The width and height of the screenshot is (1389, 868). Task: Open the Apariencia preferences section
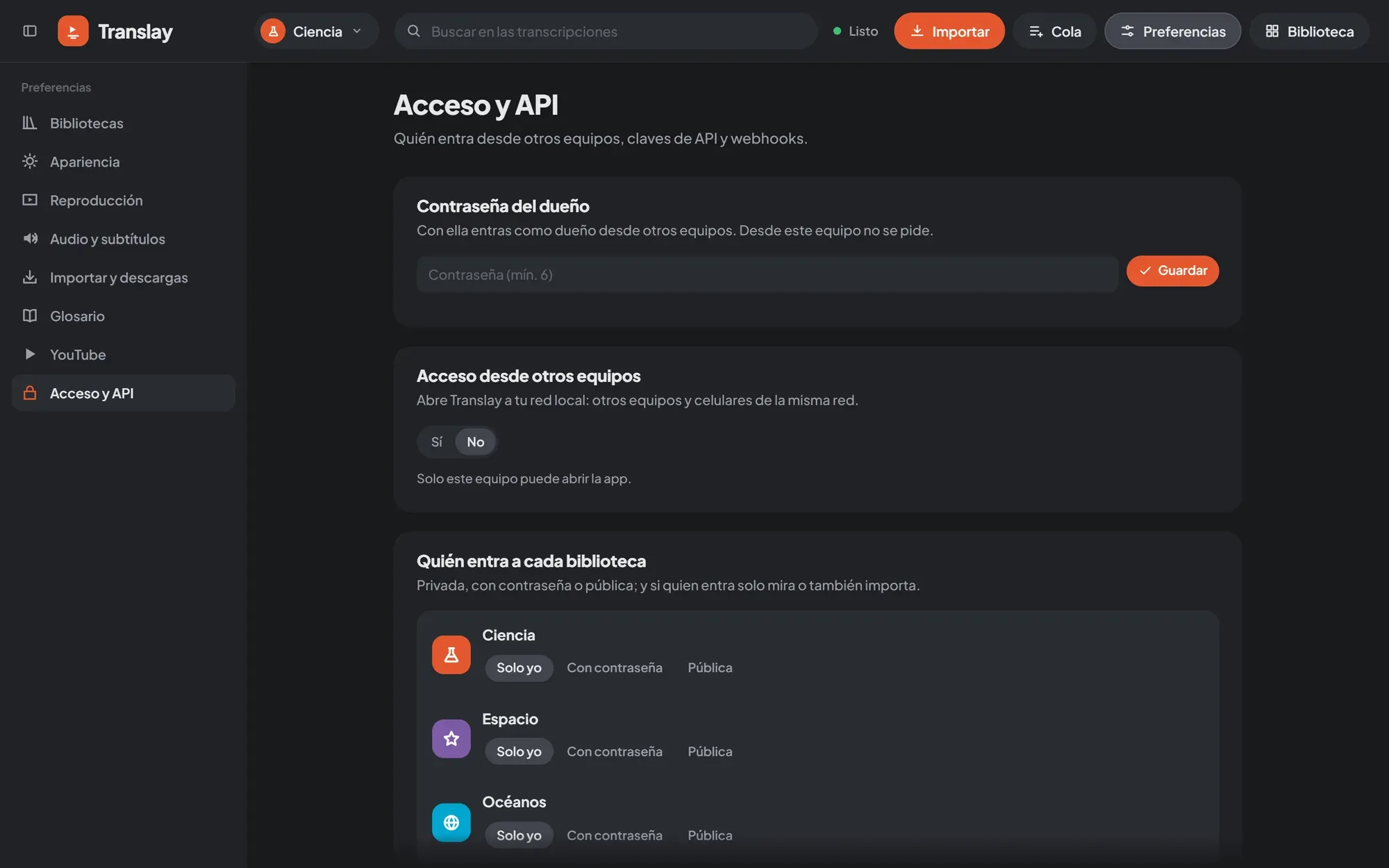click(124, 162)
